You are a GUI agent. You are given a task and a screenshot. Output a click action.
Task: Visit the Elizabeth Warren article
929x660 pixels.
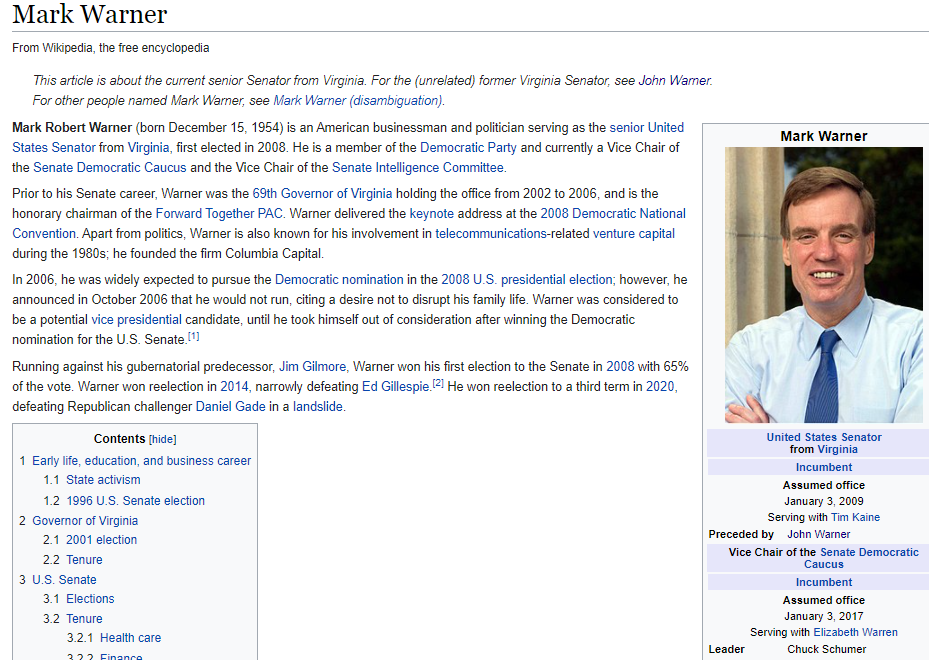pyautogui.click(x=855, y=632)
